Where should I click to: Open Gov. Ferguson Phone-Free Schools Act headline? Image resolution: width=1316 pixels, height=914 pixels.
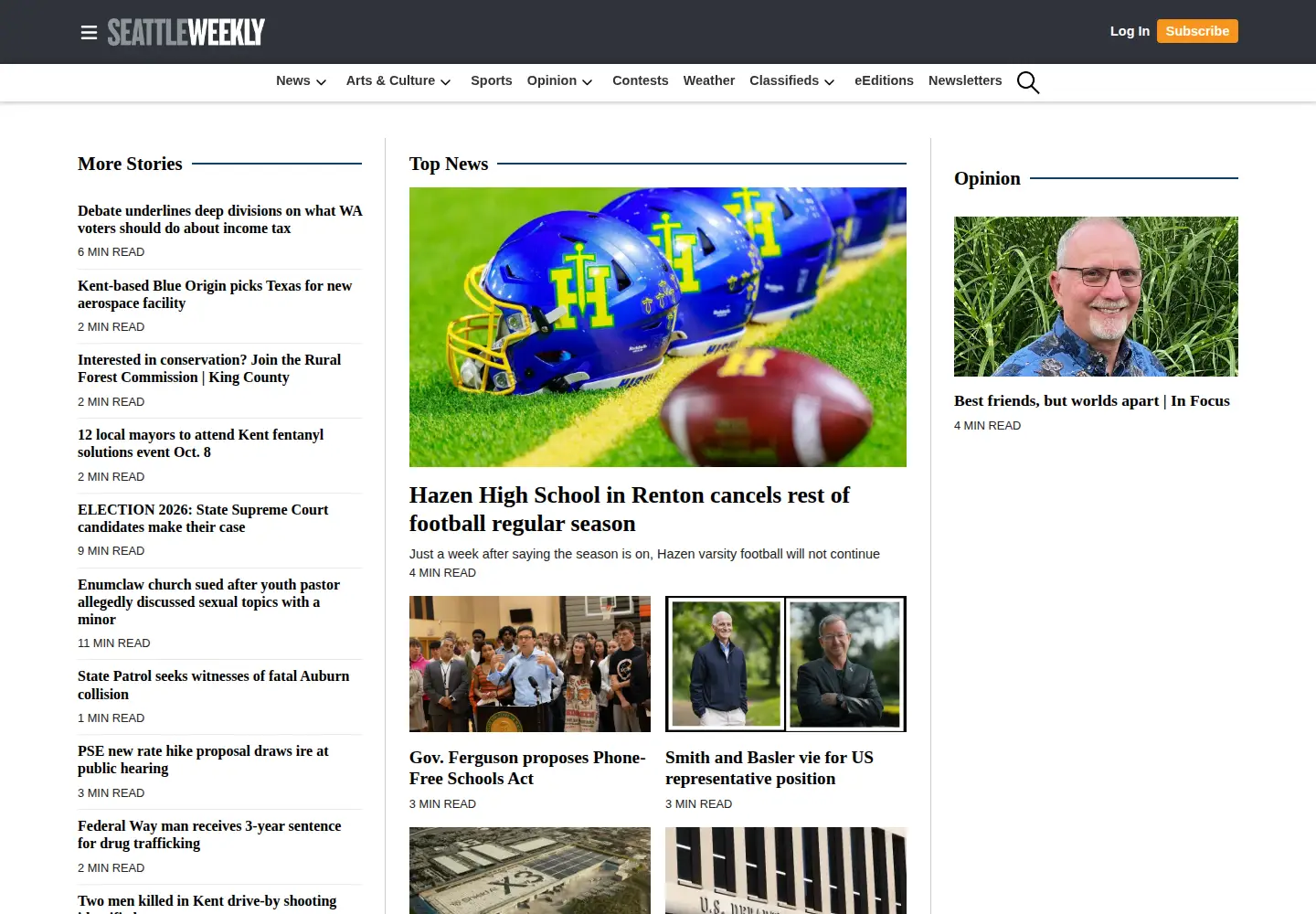click(x=527, y=768)
